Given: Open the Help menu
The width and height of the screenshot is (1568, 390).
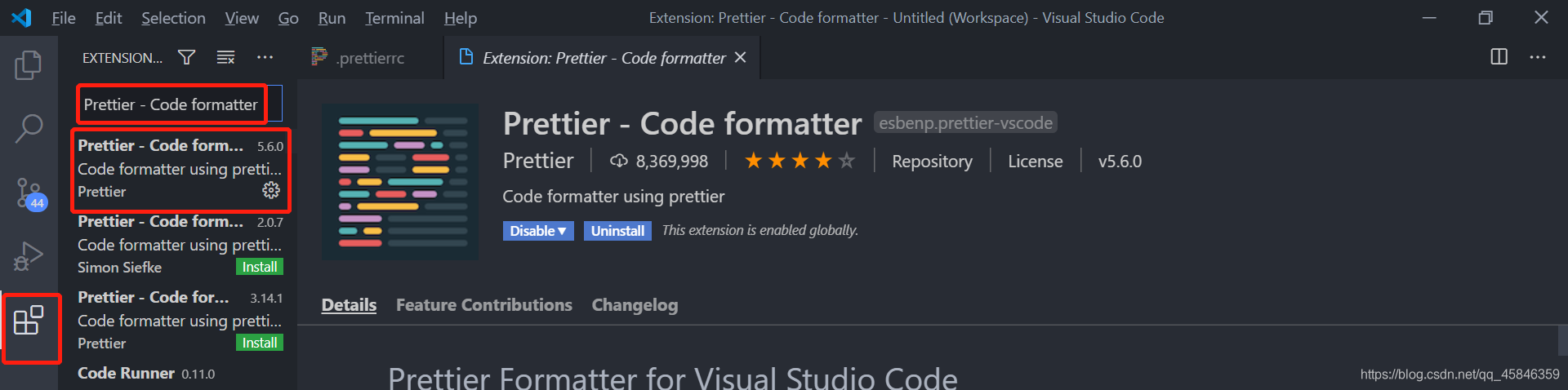Looking at the screenshot, I should click(x=461, y=18).
